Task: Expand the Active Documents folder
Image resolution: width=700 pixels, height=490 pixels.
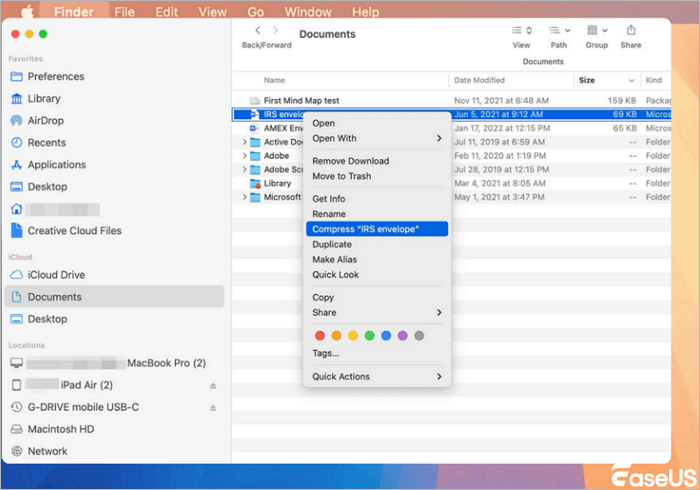Action: pos(245,142)
